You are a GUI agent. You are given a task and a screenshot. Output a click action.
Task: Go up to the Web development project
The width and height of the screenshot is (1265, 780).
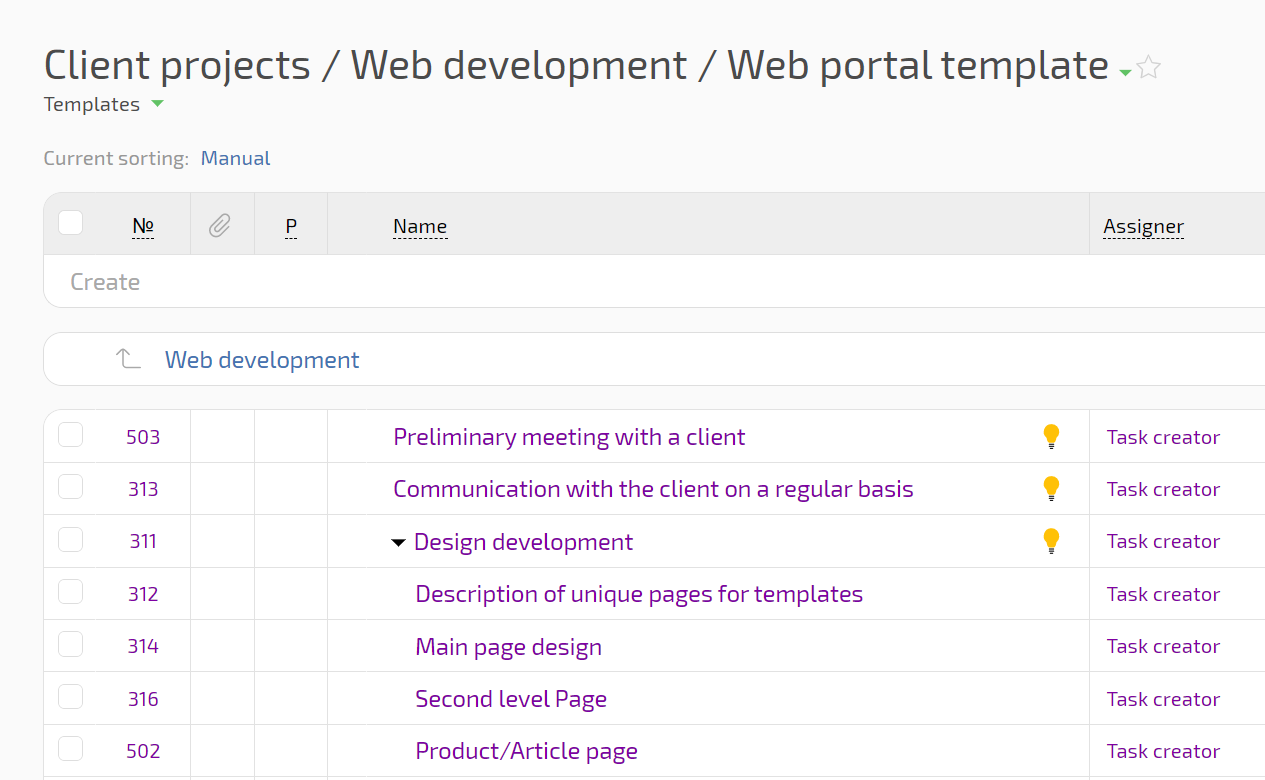262,360
